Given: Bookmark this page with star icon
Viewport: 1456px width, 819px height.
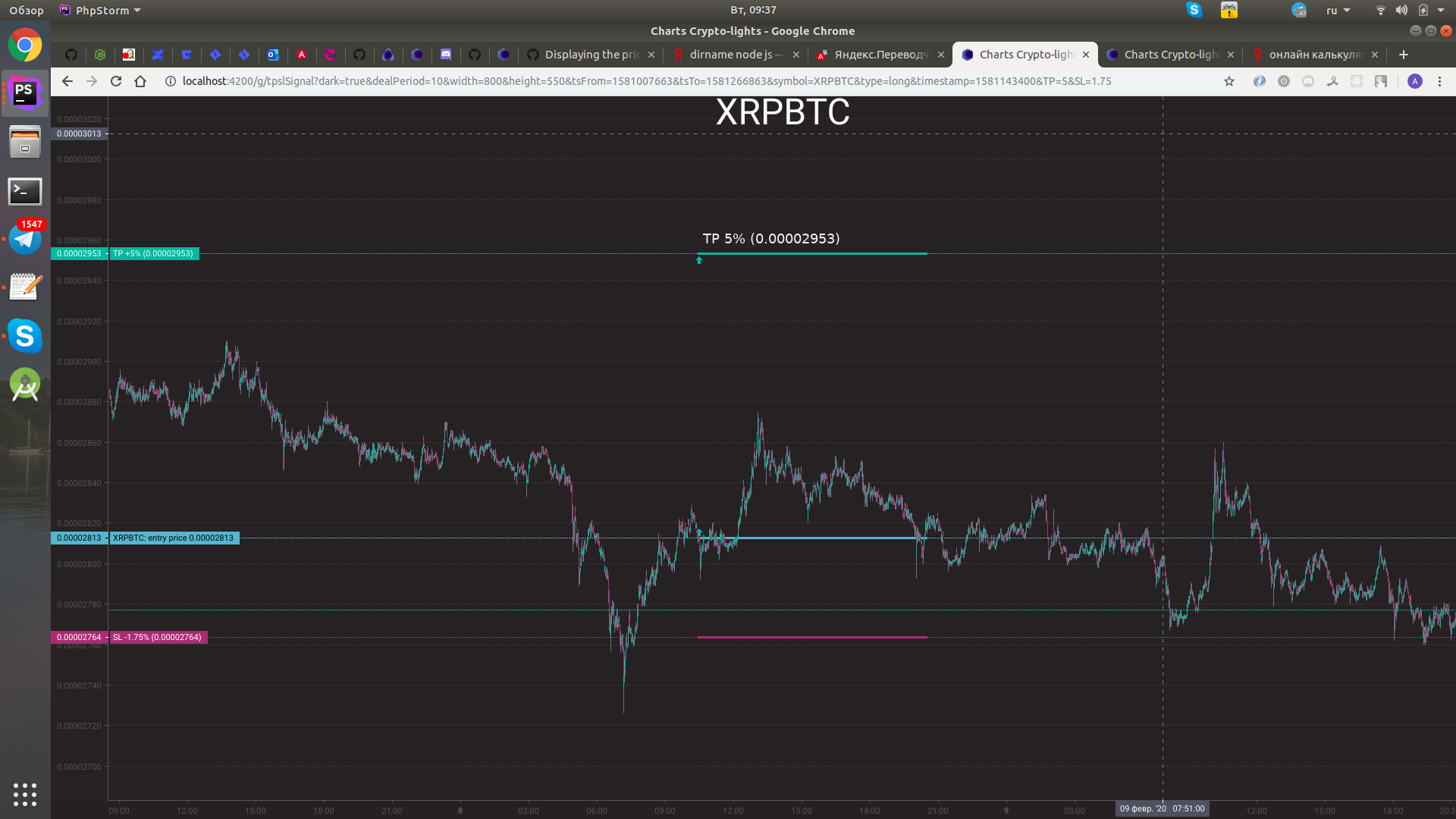Looking at the screenshot, I should (x=1229, y=81).
